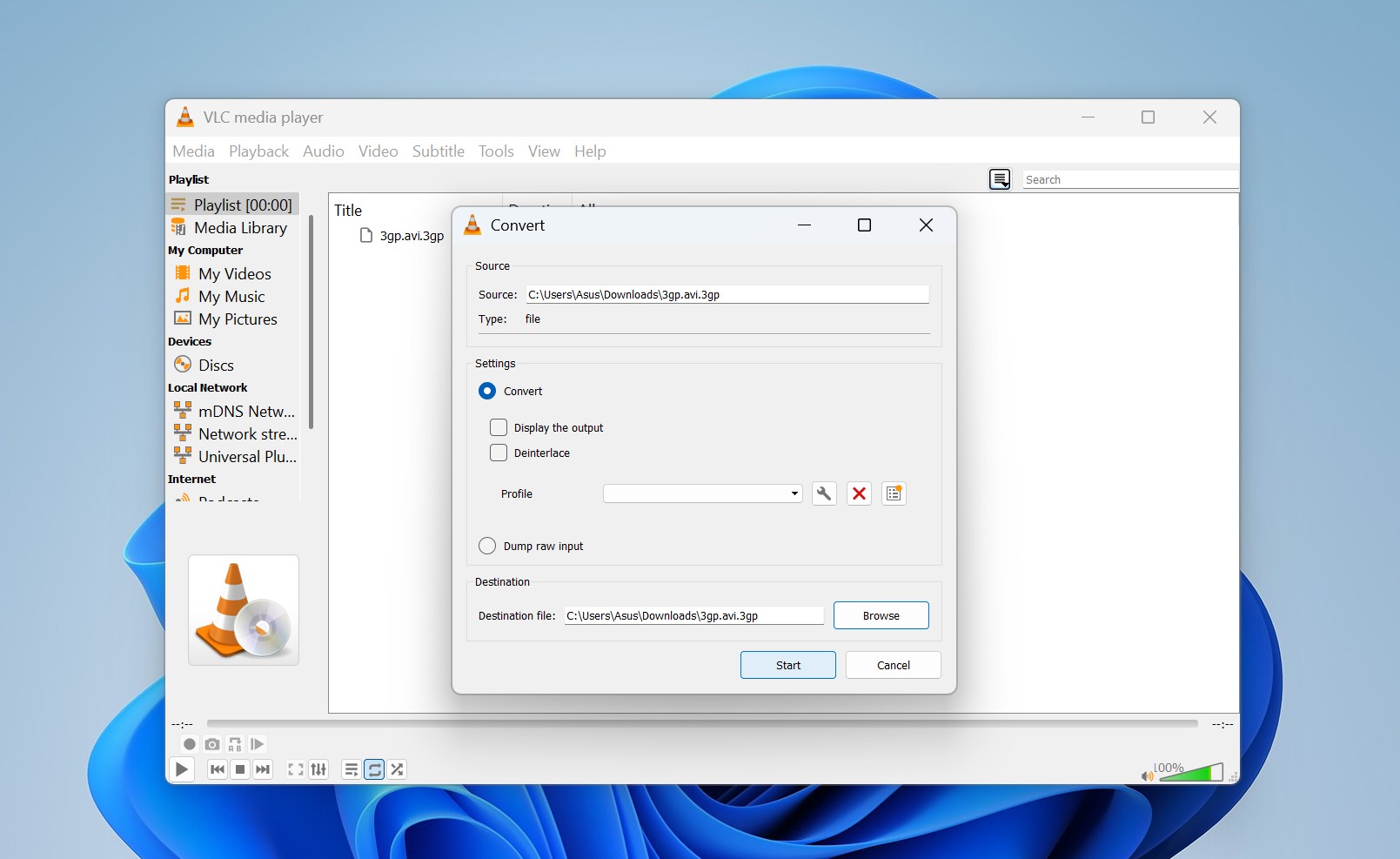This screenshot has height=859, width=1400.
Task: Toggle the playlist view button
Action: coord(352,769)
